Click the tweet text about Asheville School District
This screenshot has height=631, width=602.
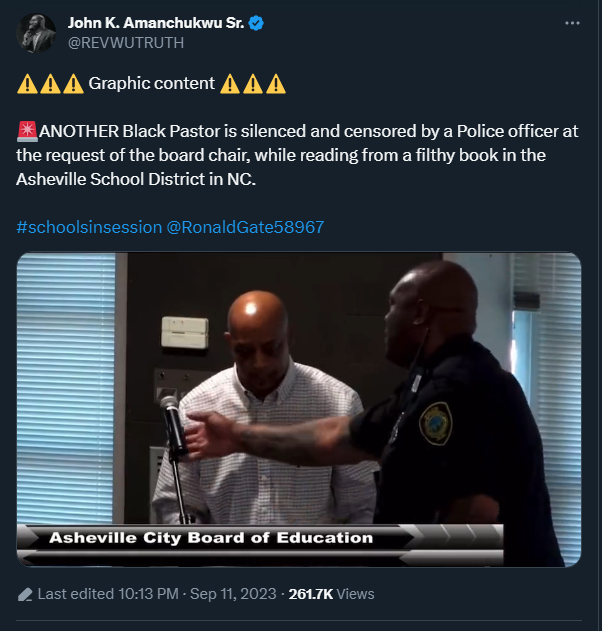(297, 155)
